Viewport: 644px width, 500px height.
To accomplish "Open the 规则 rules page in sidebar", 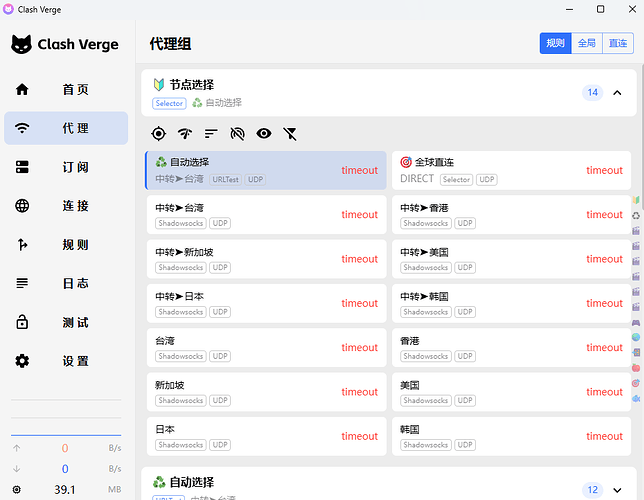I will pyautogui.click(x=66, y=244).
